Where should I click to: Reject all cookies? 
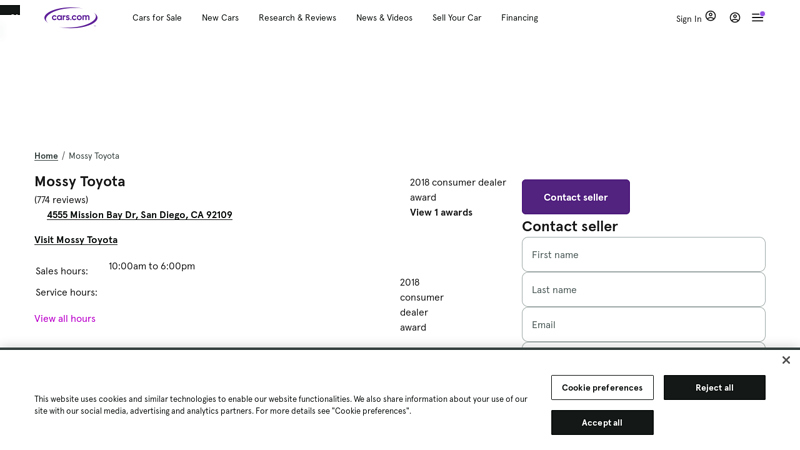pos(714,387)
